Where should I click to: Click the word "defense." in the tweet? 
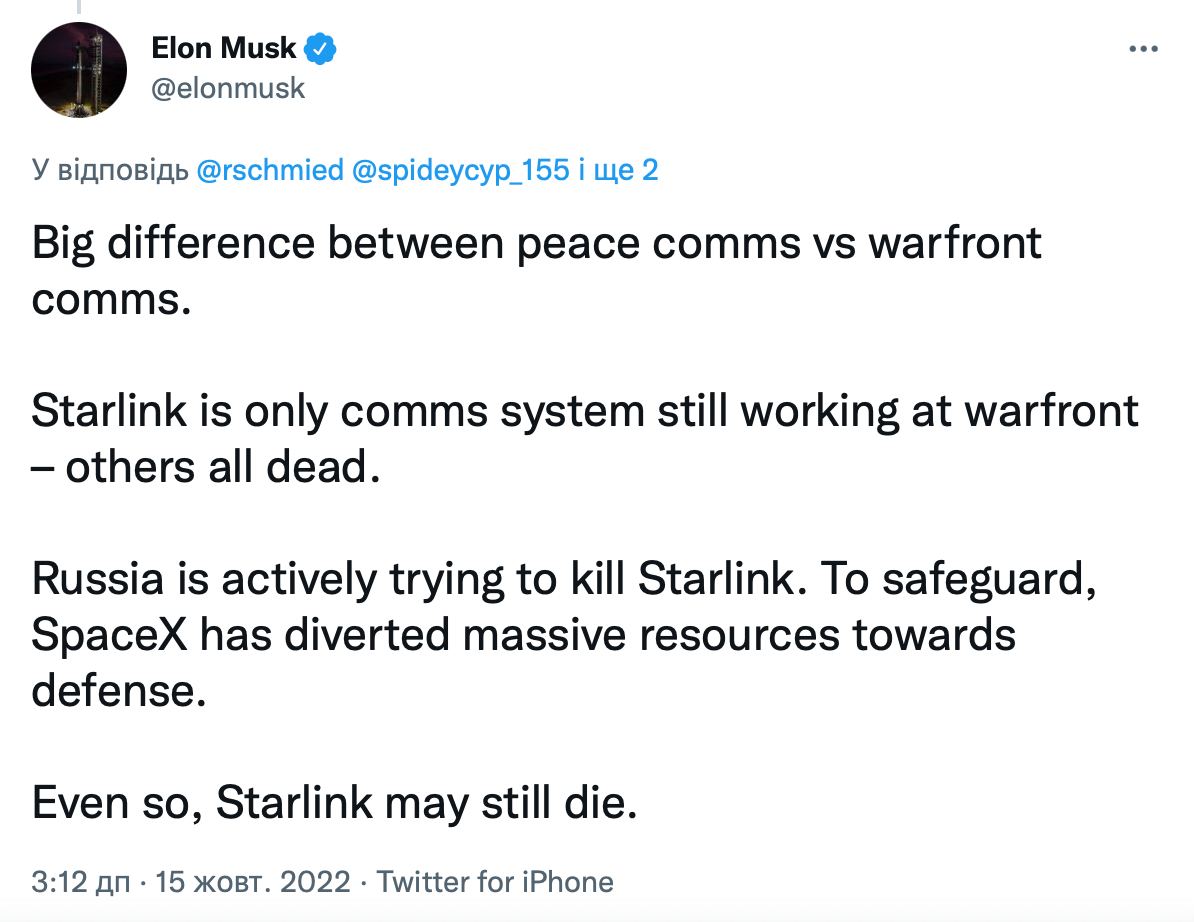tap(118, 690)
